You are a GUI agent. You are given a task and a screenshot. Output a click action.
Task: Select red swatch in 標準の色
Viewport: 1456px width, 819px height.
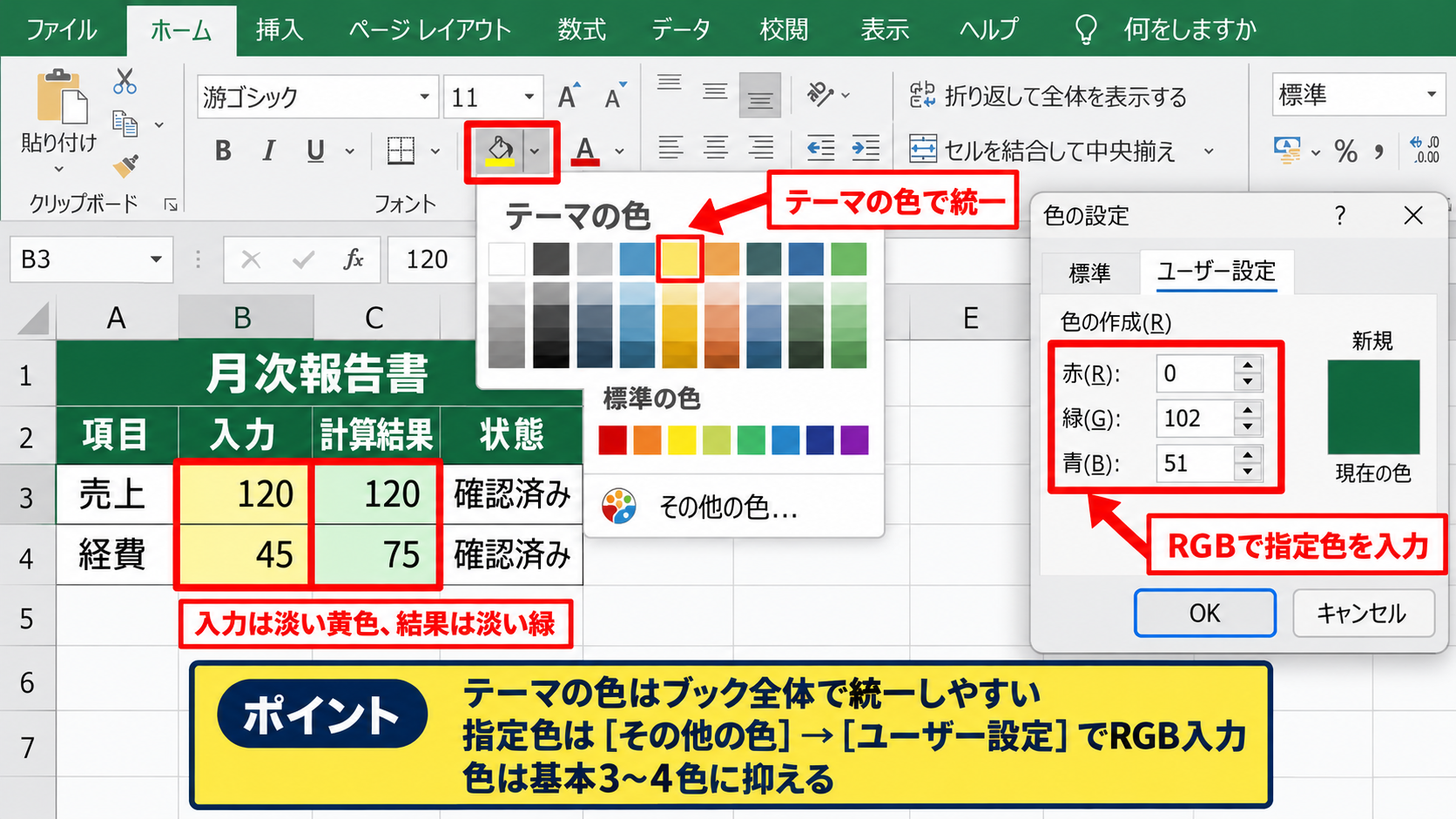pyautogui.click(x=612, y=440)
